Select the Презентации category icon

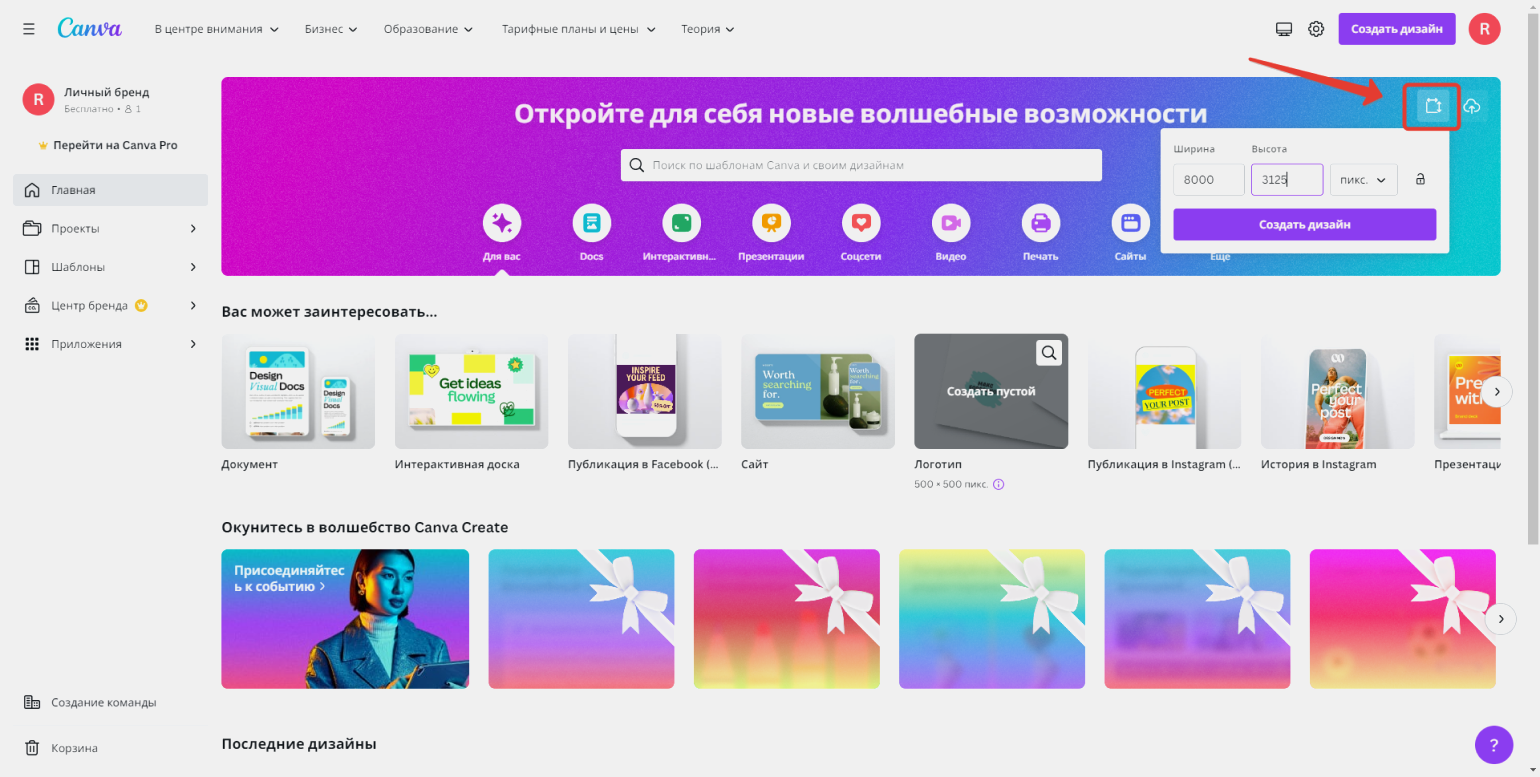(x=771, y=222)
